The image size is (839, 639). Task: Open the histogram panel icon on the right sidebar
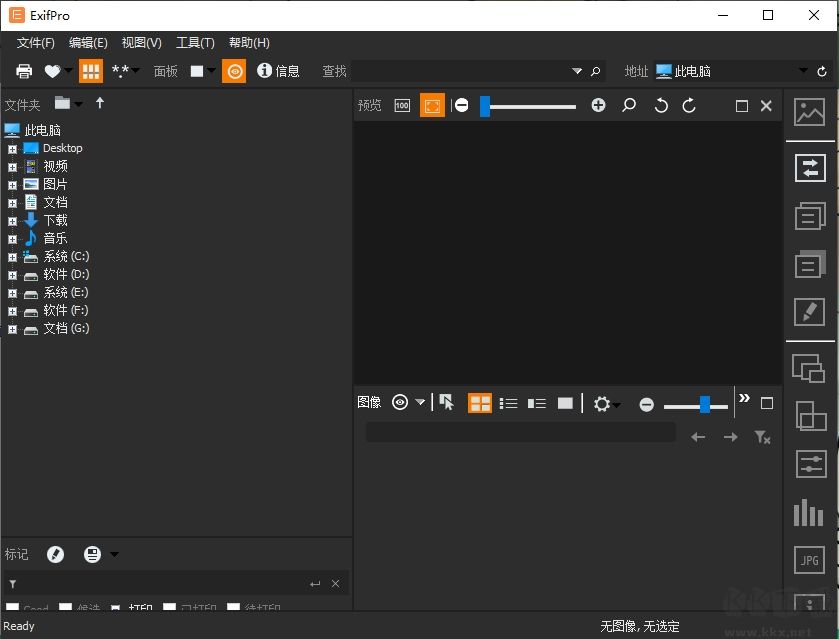[808, 513]
